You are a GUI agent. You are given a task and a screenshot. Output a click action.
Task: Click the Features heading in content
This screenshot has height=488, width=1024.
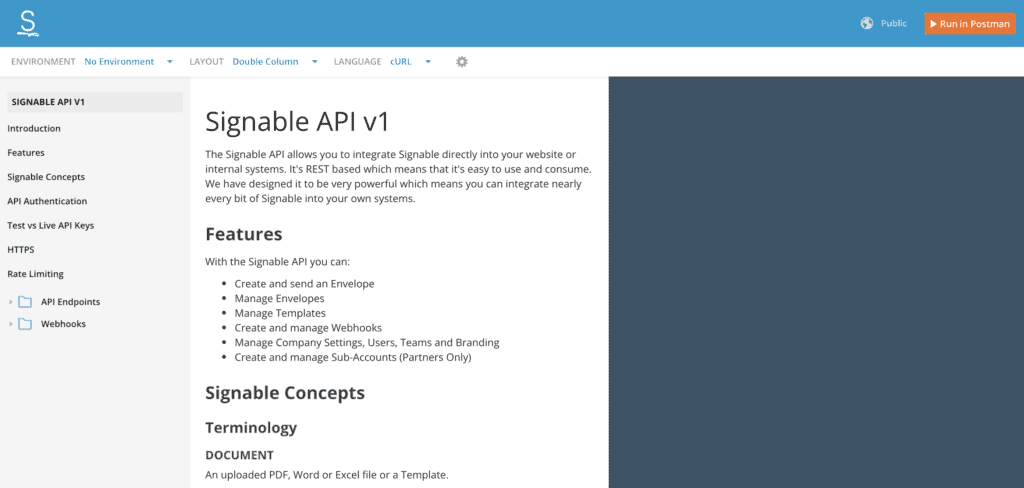tap(244, 234)
